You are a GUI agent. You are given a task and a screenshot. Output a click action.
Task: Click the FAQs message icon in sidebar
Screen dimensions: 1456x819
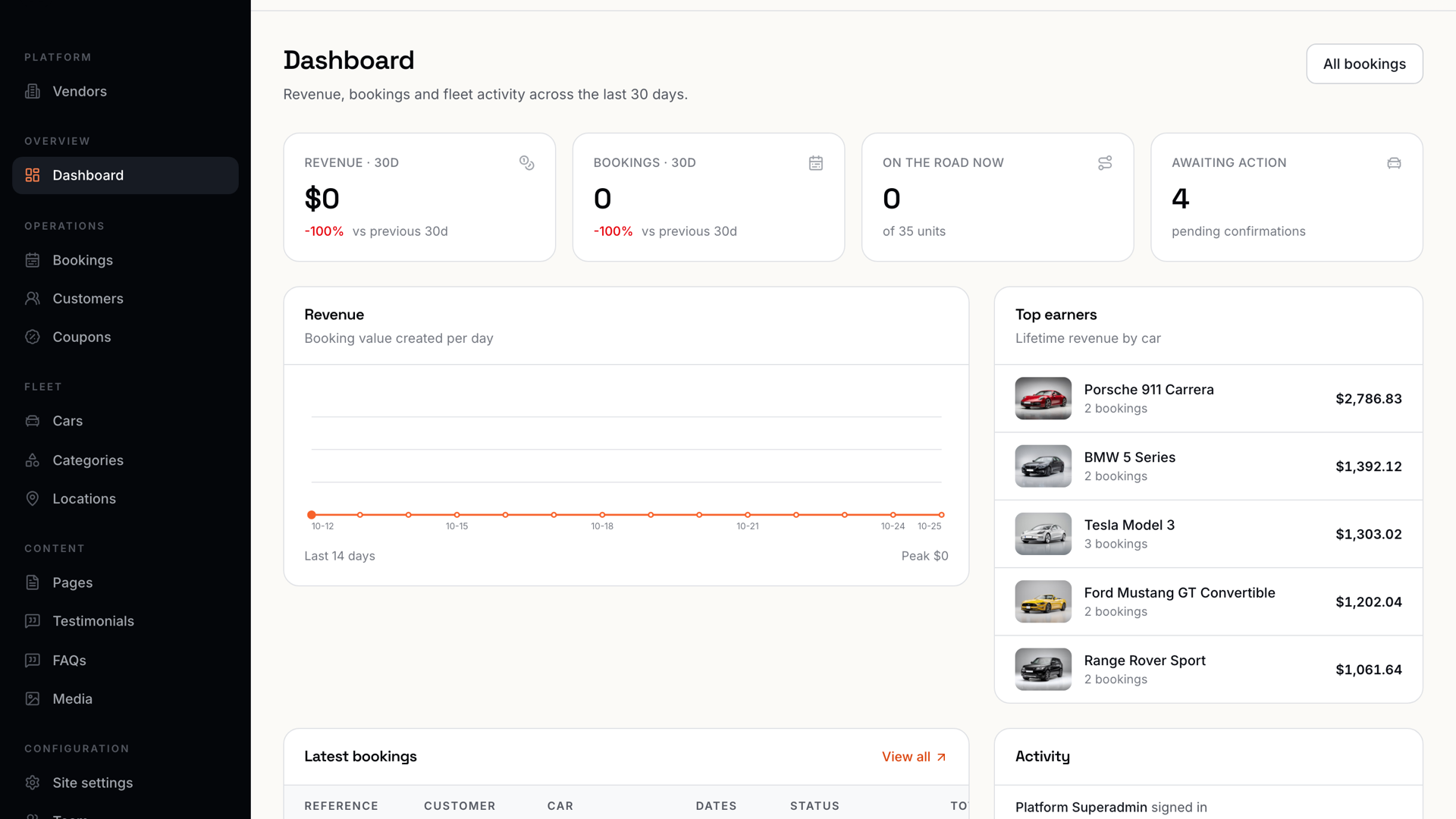(x=33, y=661)
